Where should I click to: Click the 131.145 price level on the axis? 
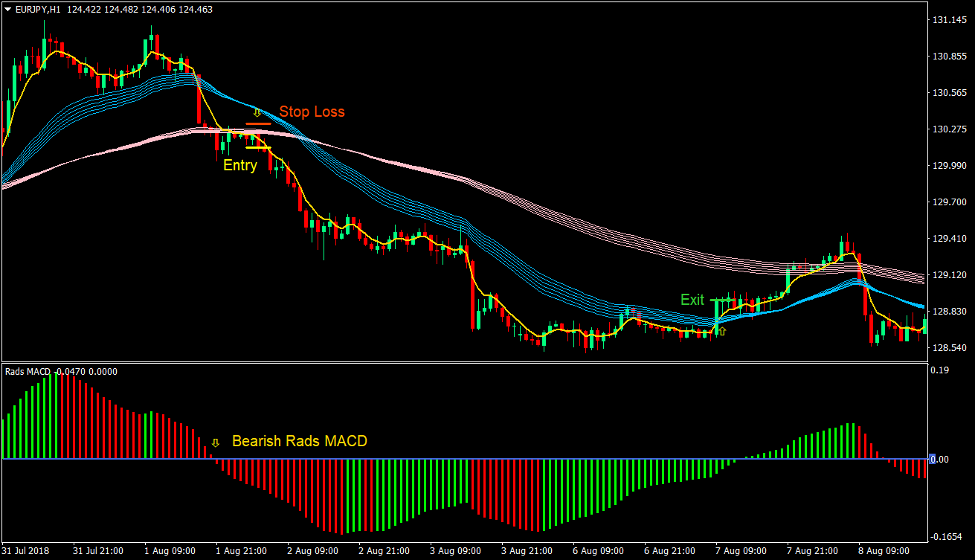coord(949,20)
